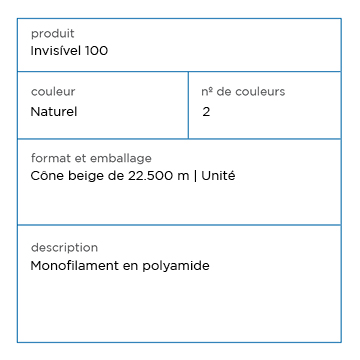The image size is (360, 360).
Task: Select the "Naturel" color value
Action: point(54,112)
